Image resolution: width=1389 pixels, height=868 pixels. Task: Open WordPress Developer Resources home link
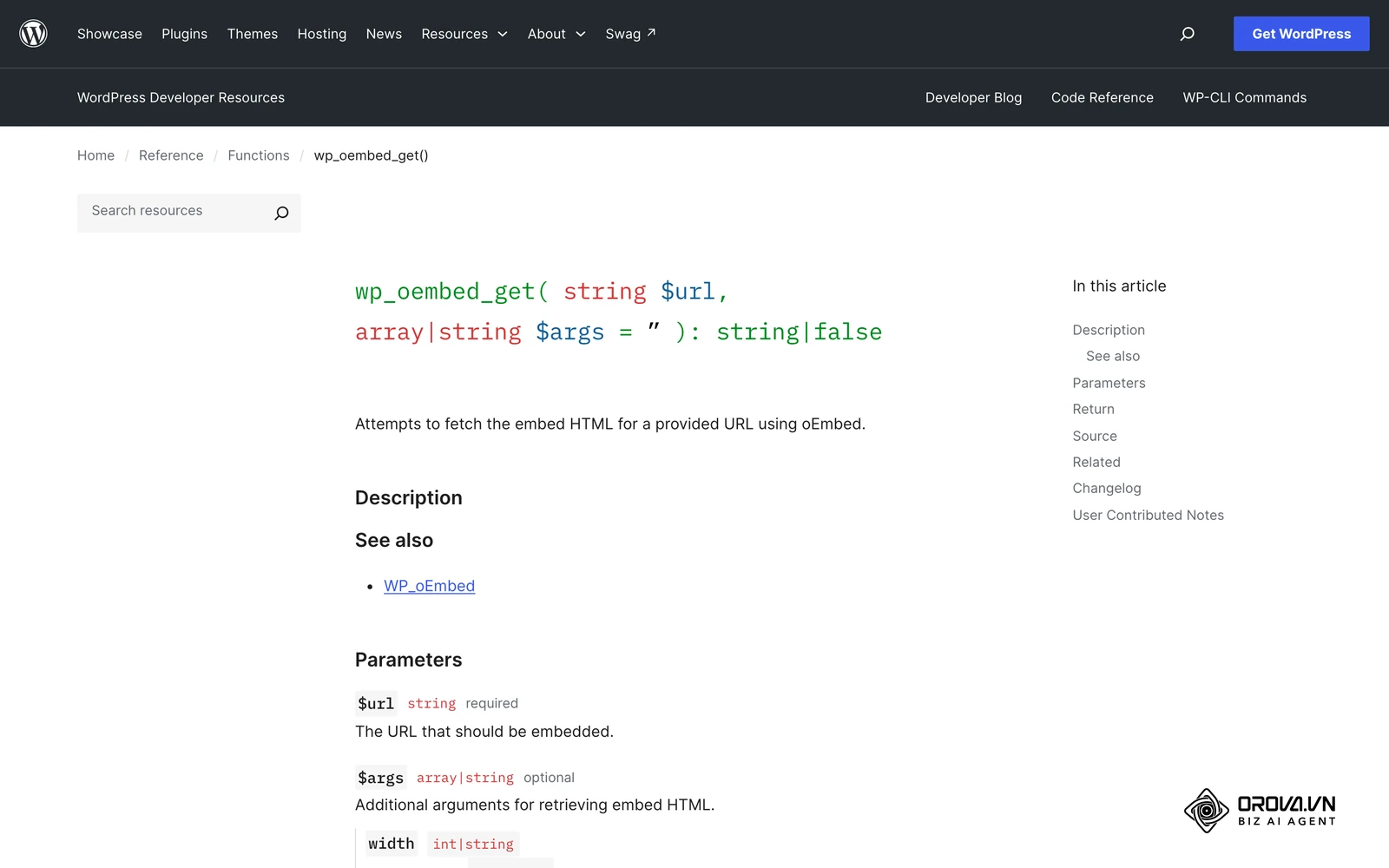click(x=181, y=97)
